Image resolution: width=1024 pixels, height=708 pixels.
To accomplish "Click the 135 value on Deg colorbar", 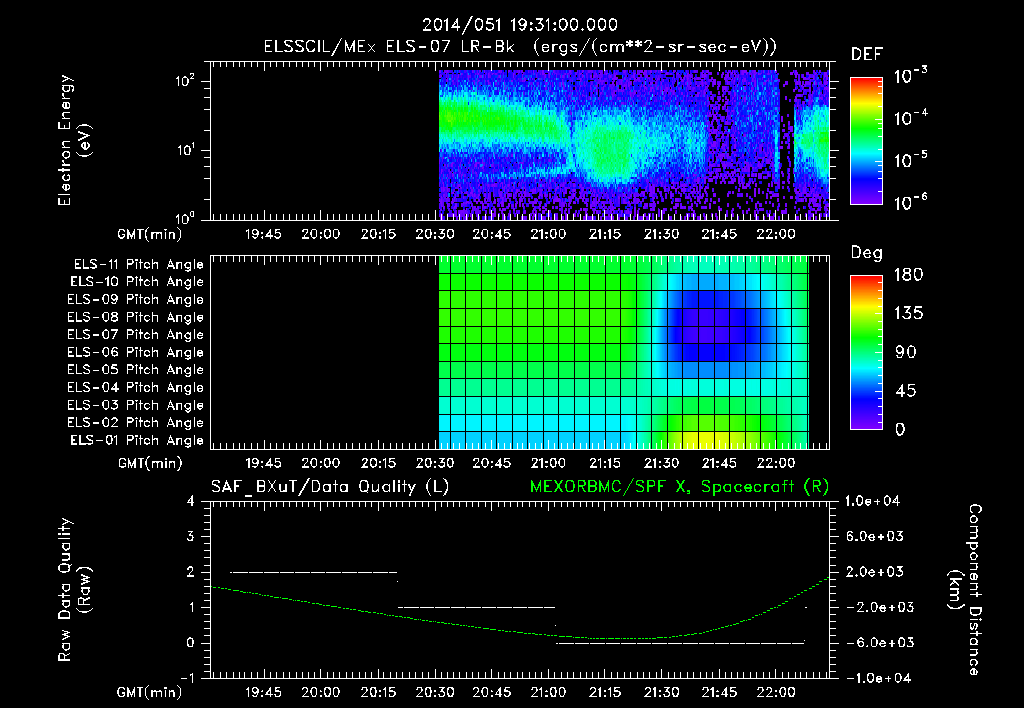I will [908, 314].
